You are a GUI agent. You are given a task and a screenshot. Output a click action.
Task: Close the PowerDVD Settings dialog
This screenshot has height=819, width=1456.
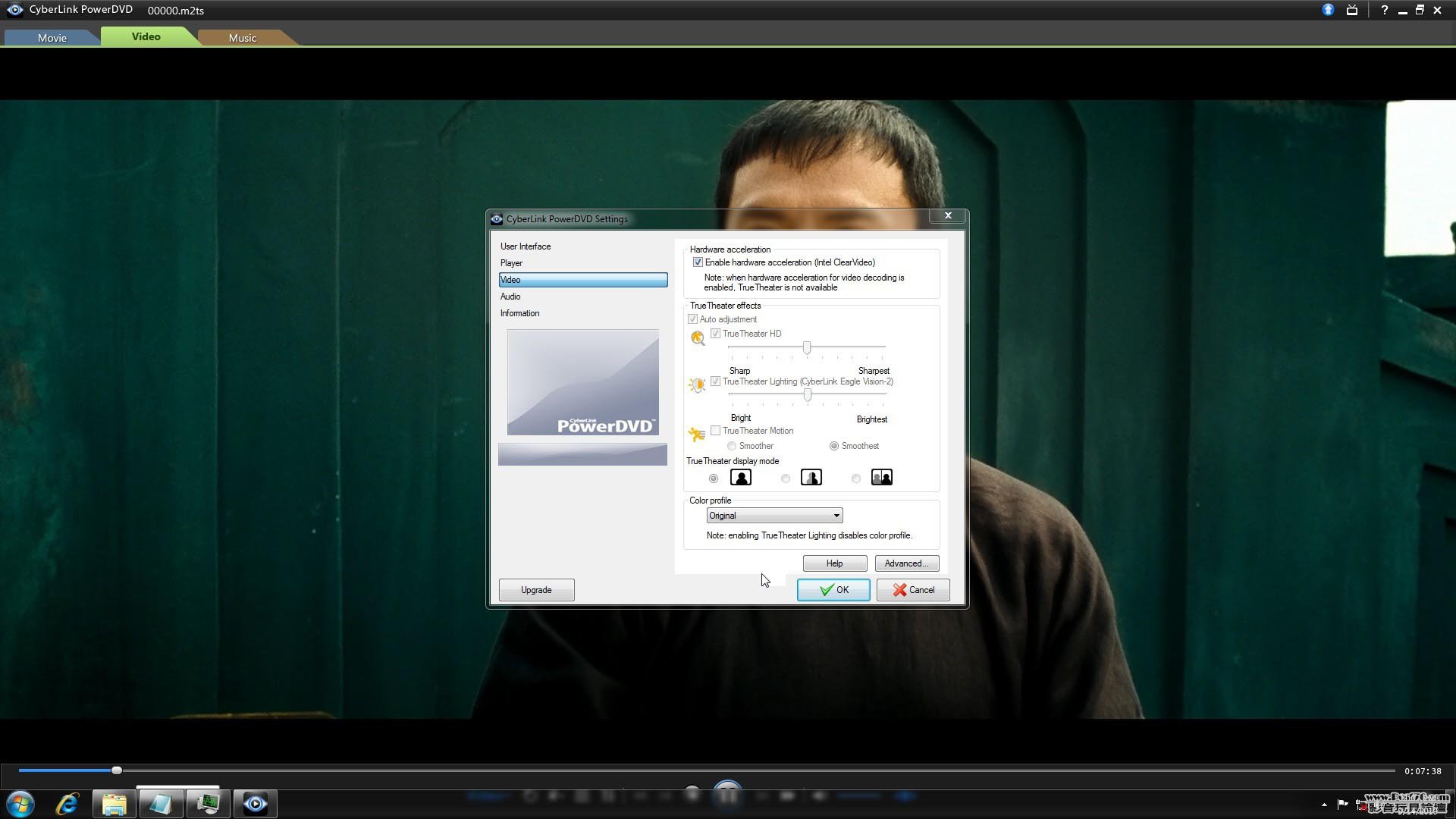coord(948,215)
